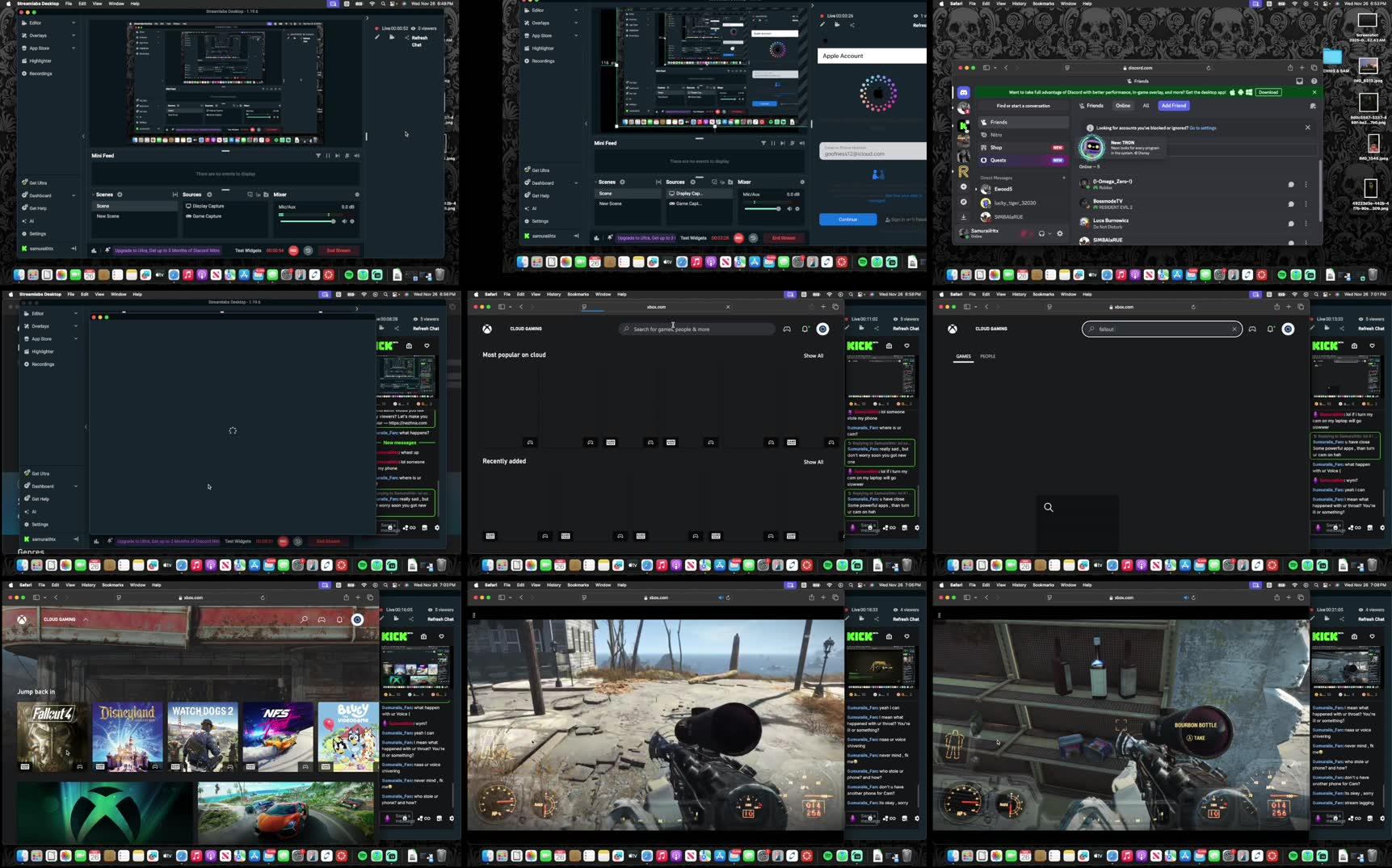Screen dimensions: 1392x868
Task: Open the notifications bell on xbox.com
Action: pyautogui.click(x=805, y=329)
